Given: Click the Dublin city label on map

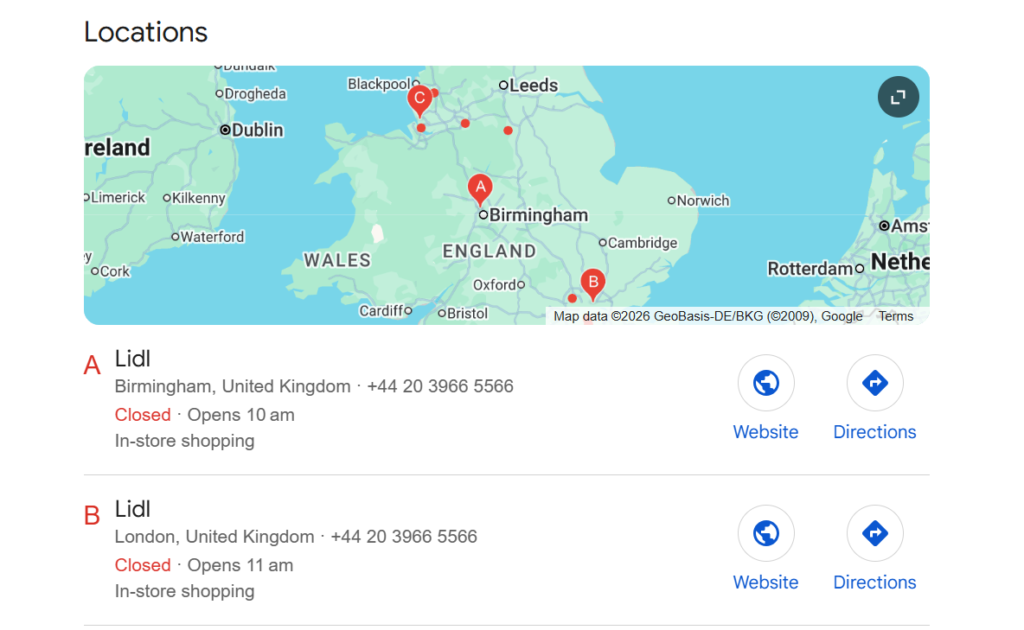Looking at the screenshot, I should [257, 130].
